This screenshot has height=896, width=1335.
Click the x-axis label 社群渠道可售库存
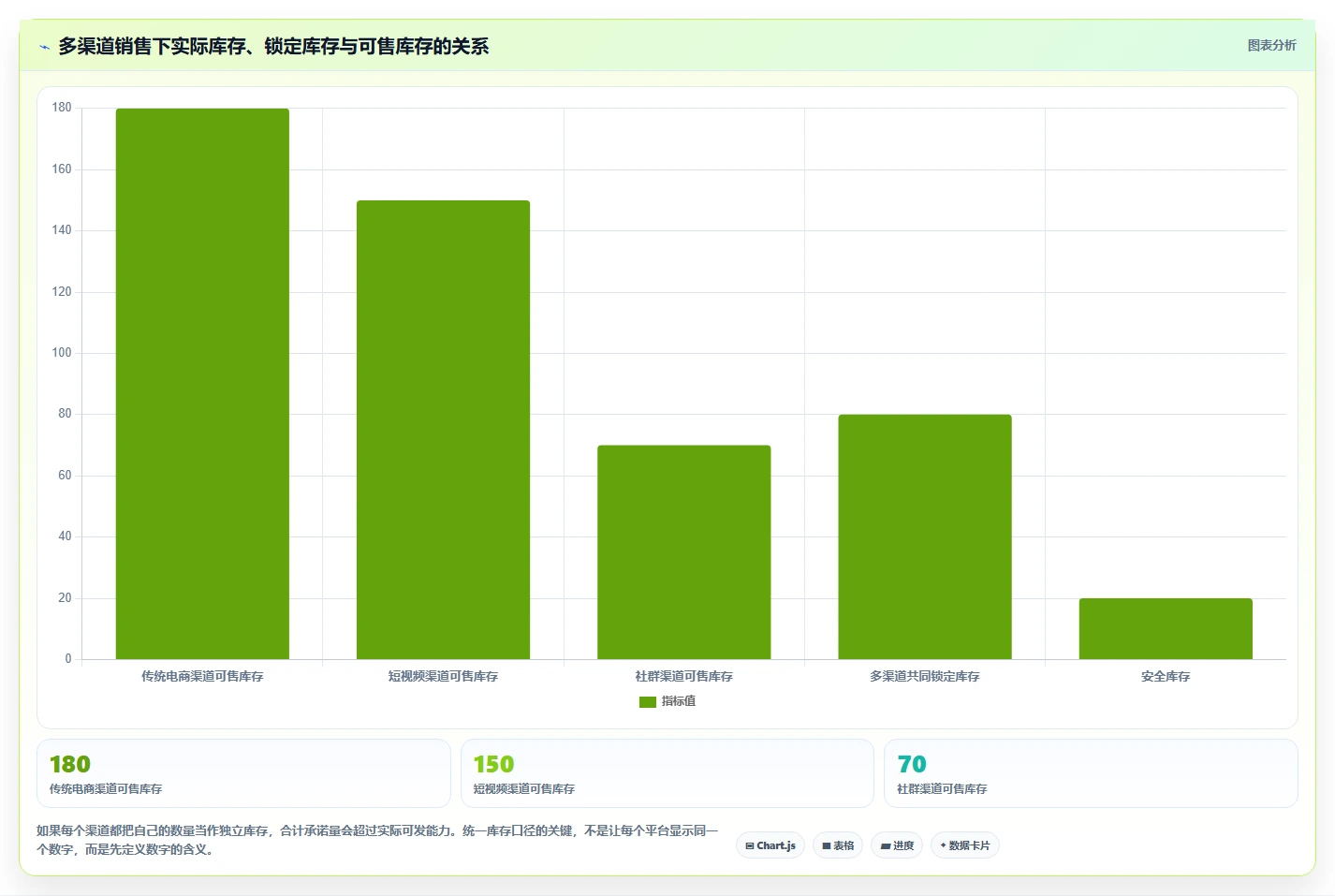coord(684,676)
